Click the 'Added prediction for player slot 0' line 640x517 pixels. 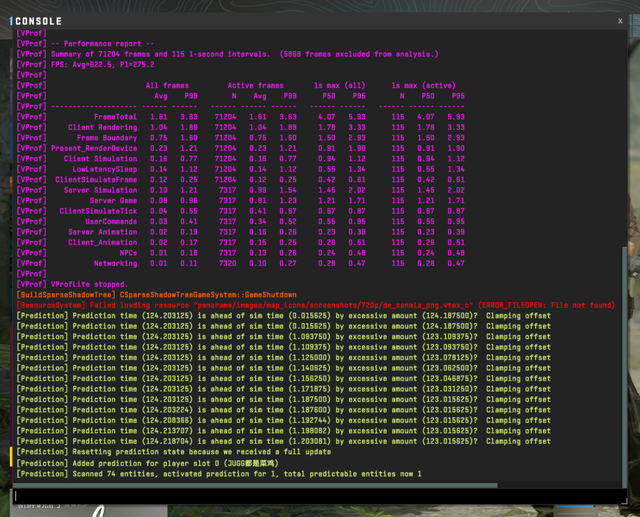click(147, 463)
